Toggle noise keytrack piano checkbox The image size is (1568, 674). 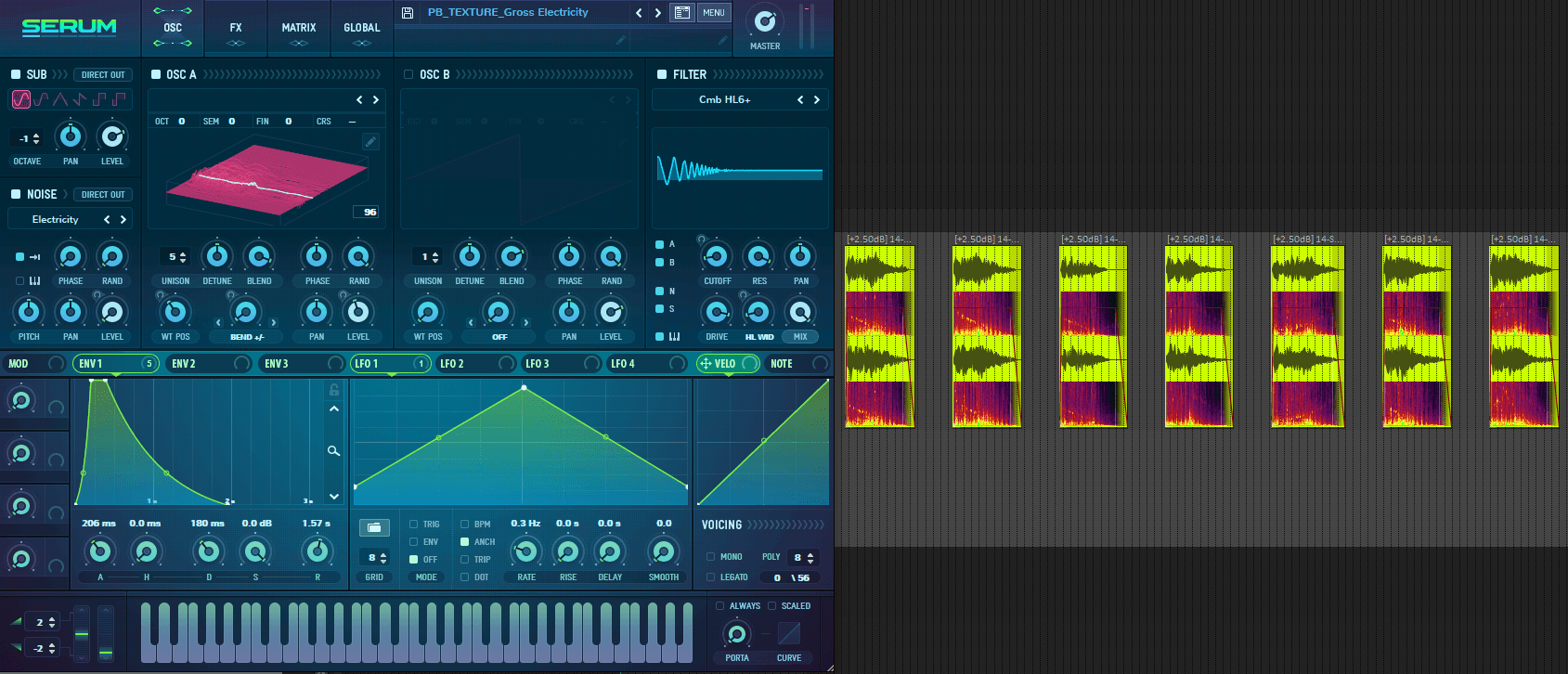pos(19,281)
